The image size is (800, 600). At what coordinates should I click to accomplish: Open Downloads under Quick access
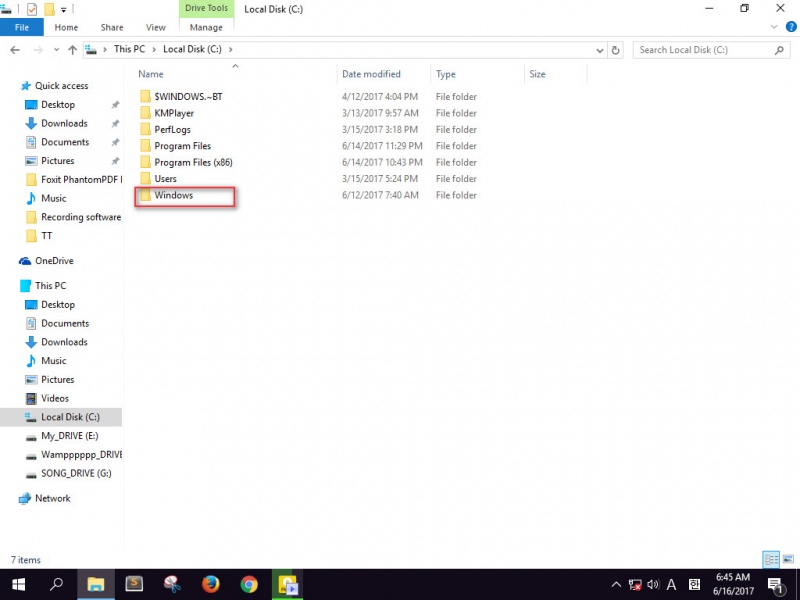(x=64, y=123)
